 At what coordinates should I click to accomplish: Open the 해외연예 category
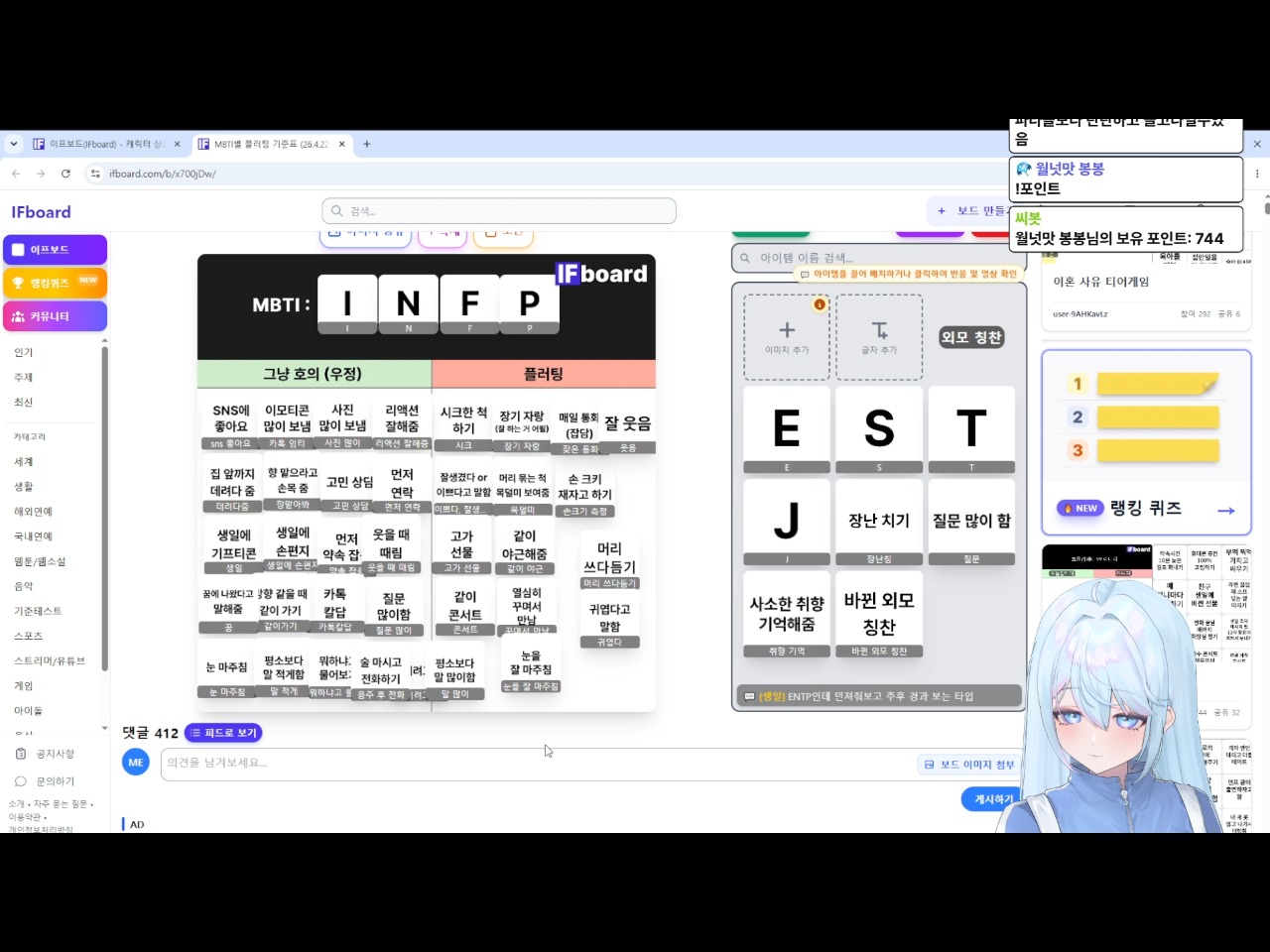[x=34, y=512]
